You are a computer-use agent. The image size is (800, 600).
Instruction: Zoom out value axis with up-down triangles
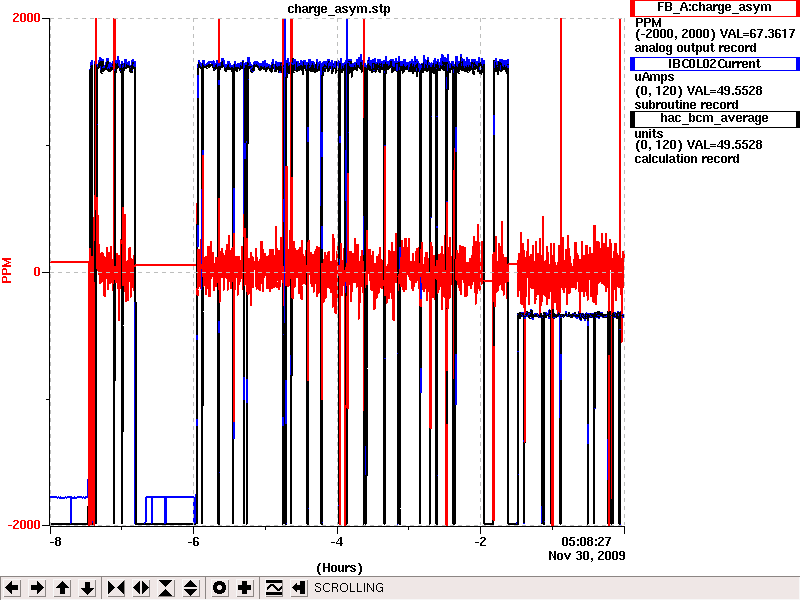(x=191, y=588)
